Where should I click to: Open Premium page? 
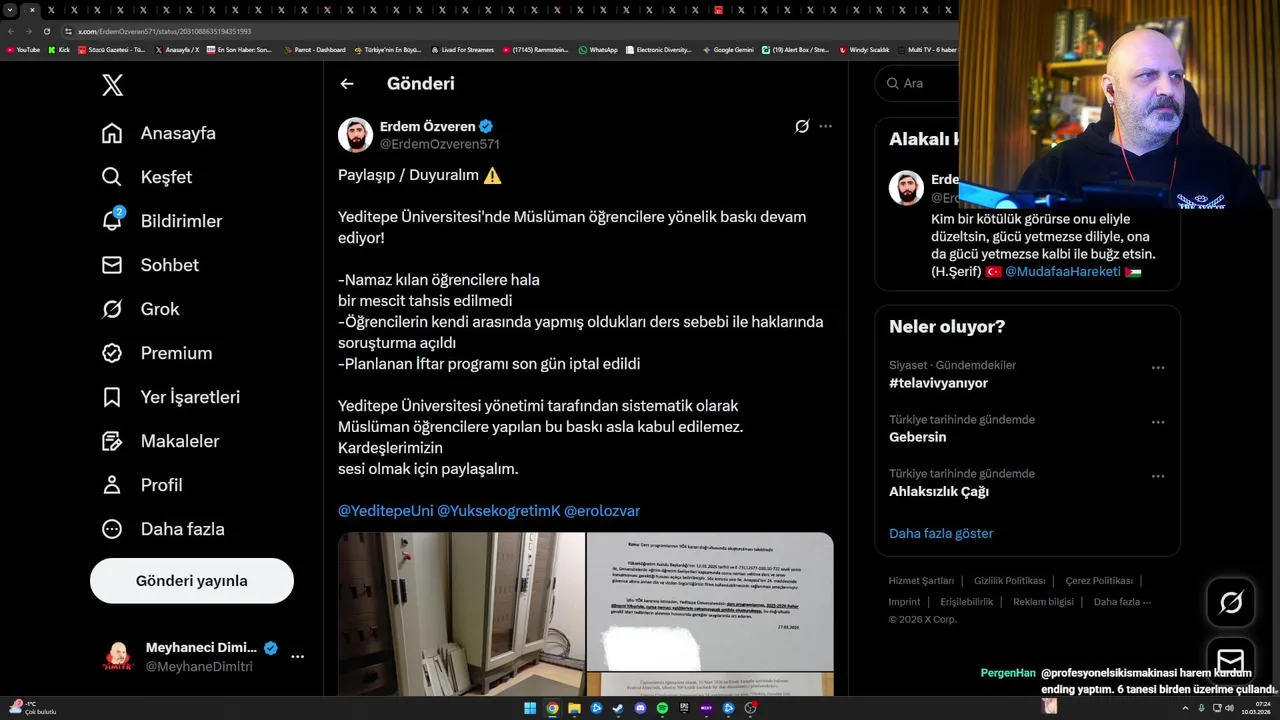pyautogui.click(x=158, y=353)
